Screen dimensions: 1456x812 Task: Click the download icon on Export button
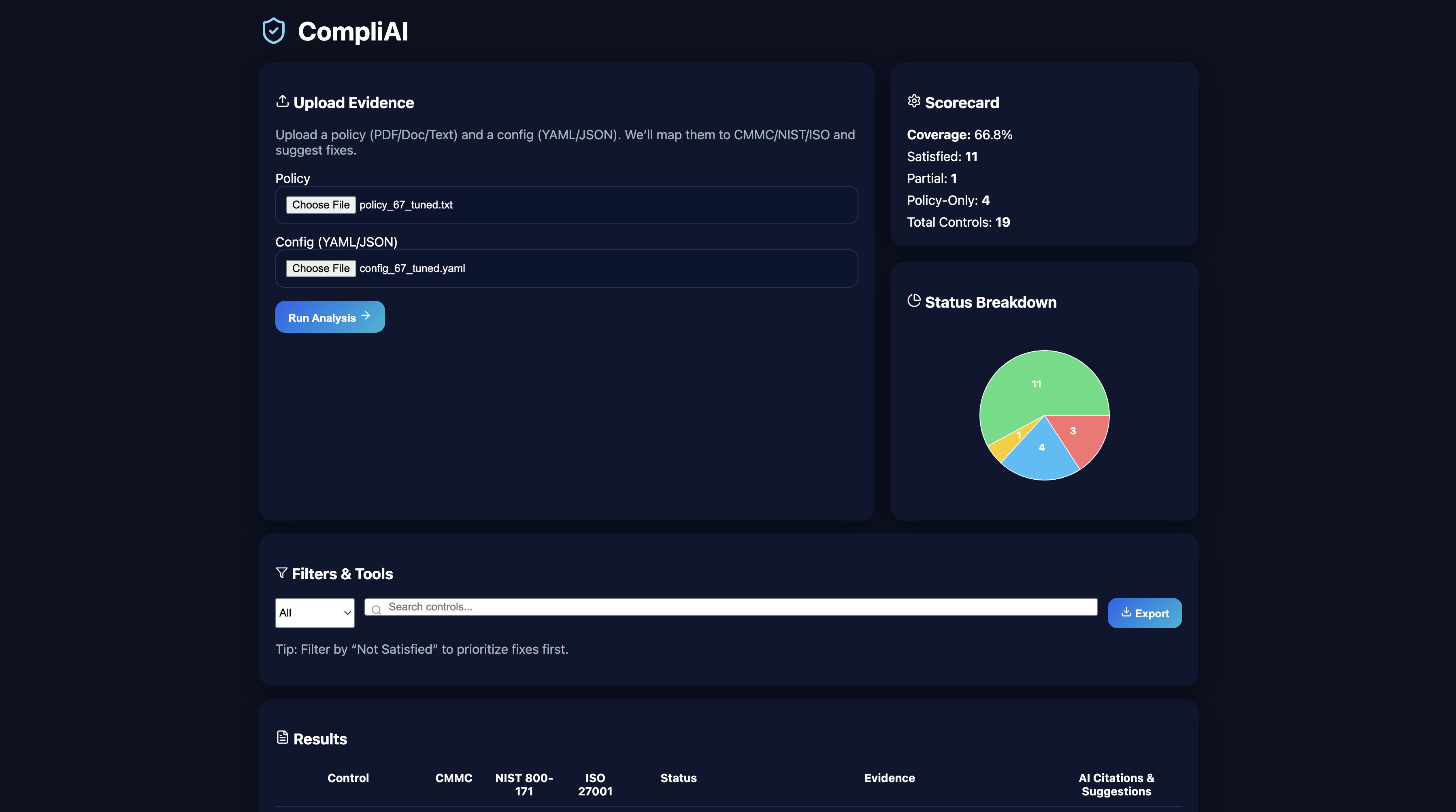[1126, 612]
